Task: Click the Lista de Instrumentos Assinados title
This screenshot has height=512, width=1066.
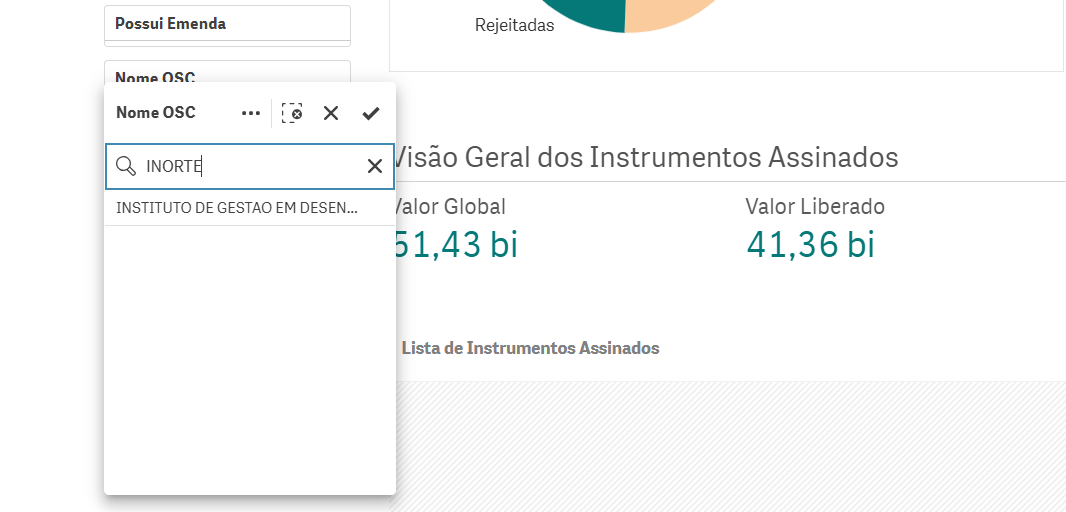Action: 530,348
